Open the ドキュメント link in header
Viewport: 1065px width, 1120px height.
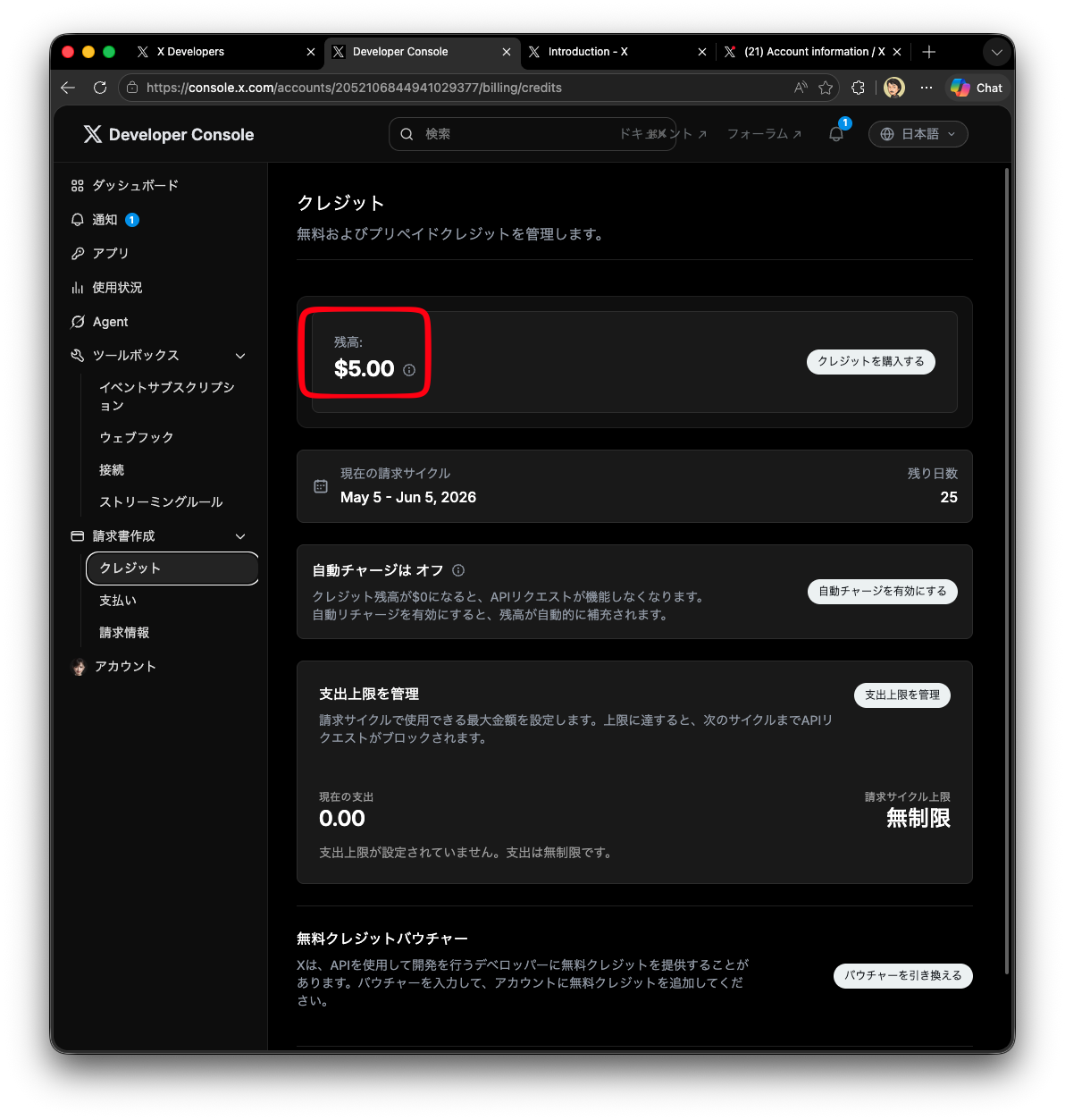click(x=664, y=134)
